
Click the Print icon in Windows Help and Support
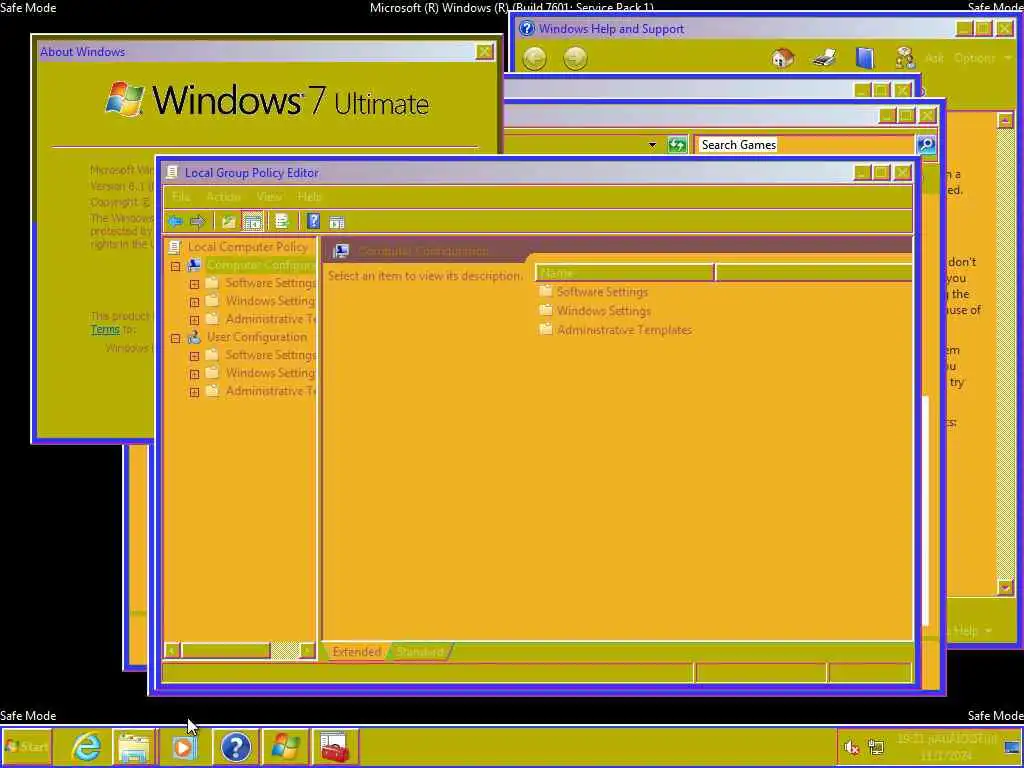[824, 58]
